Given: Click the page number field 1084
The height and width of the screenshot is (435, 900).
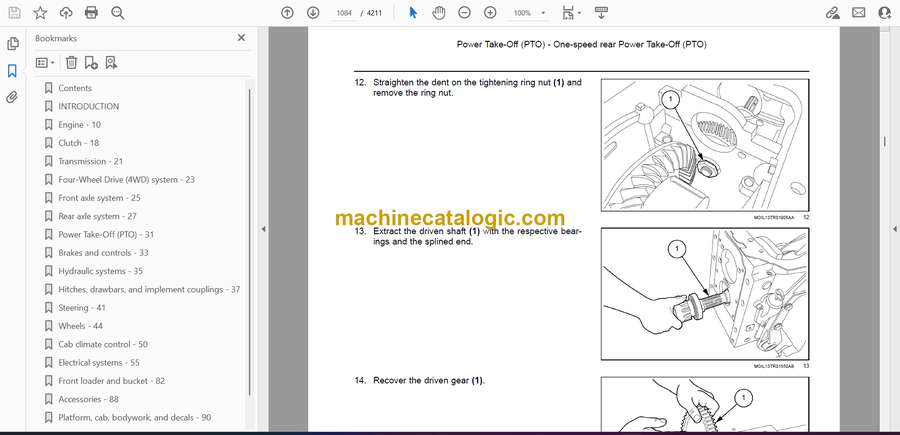Looking at the screenshot, I should coord(344,13).
